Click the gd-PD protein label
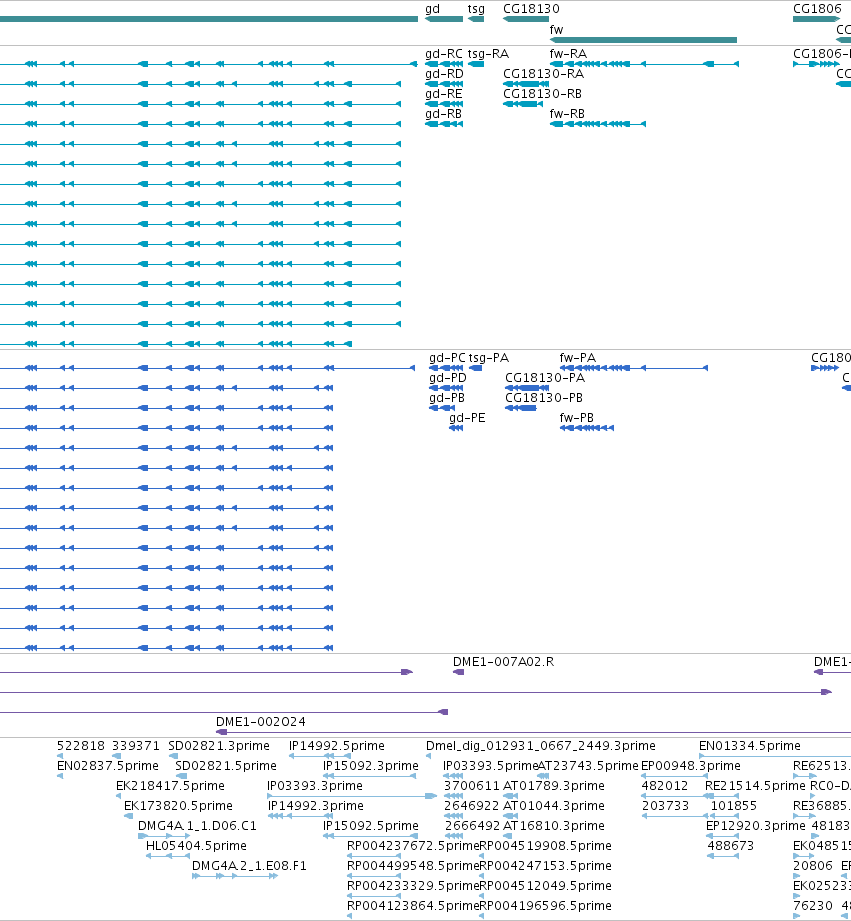This screenshot has height=921, width=851. 448,378
